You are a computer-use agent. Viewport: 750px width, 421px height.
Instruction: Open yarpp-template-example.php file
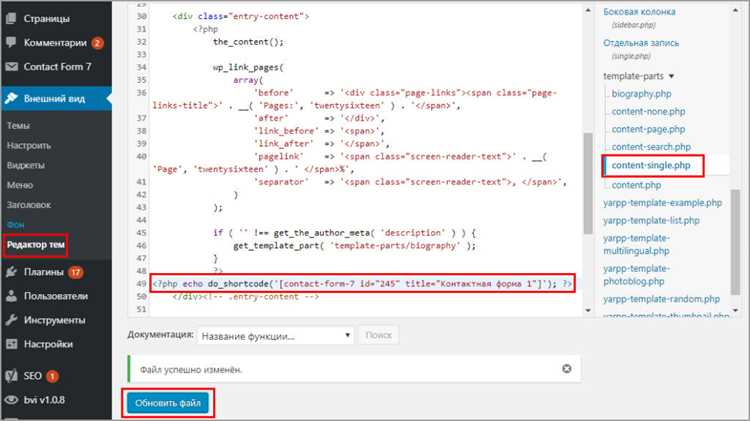pyautogui.click(x=662, y=202)
